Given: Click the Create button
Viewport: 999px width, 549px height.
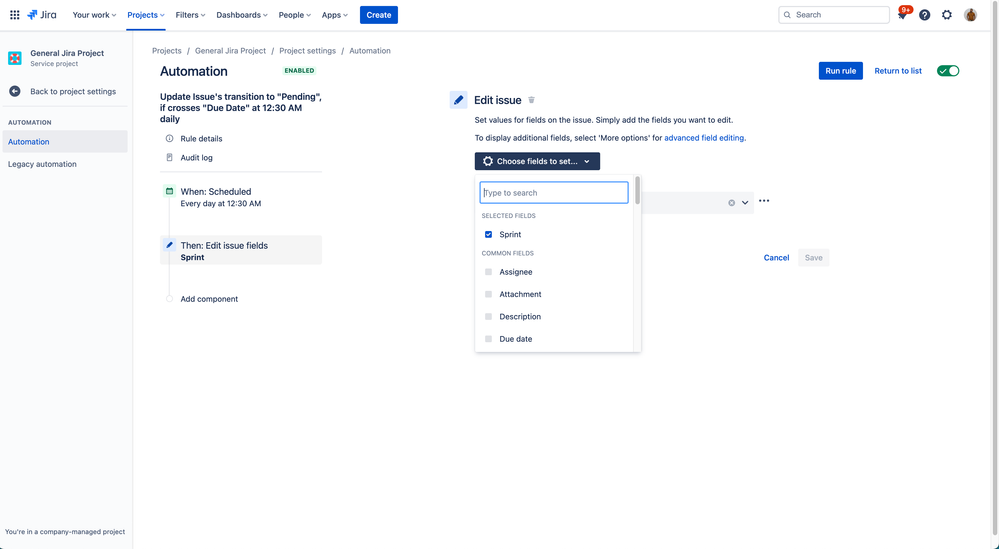Looking at the screenshot, I should (378, 15).
